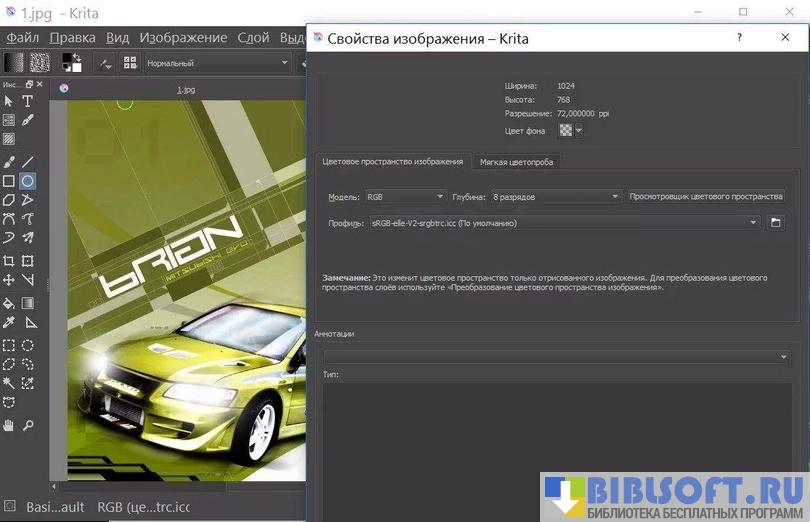Open the Глубина 8 разрядов dropdown

coord(556,197)
